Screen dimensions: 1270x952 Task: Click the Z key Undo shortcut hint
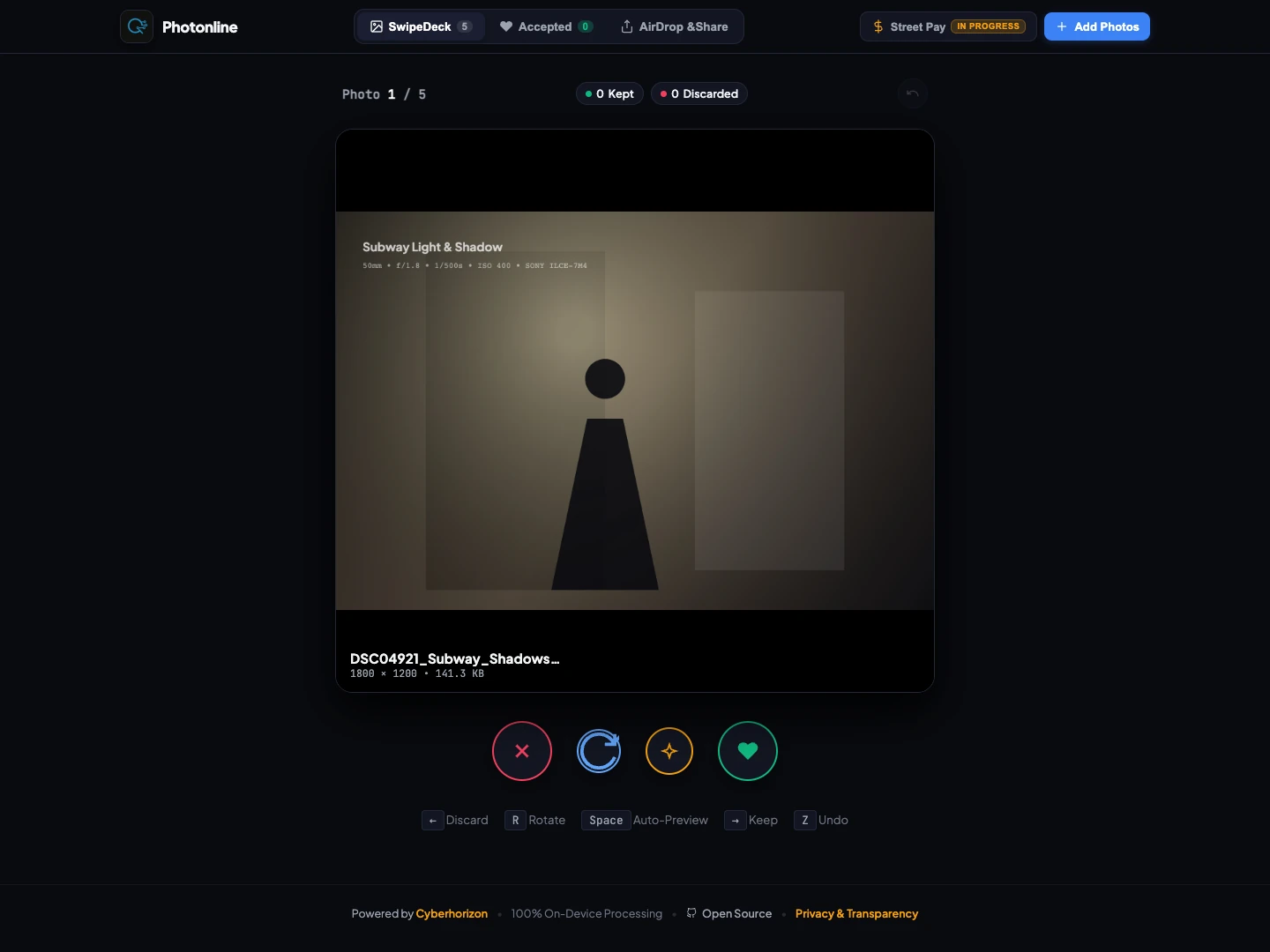(x=821, y=820)
